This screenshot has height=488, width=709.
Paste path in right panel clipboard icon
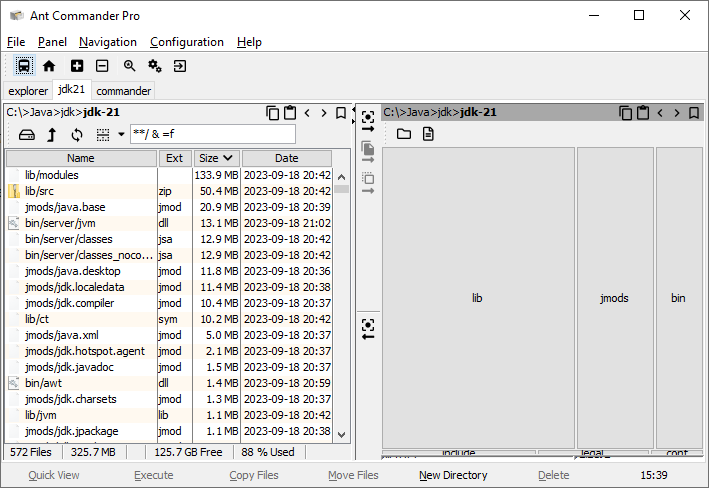click(643, 113)
